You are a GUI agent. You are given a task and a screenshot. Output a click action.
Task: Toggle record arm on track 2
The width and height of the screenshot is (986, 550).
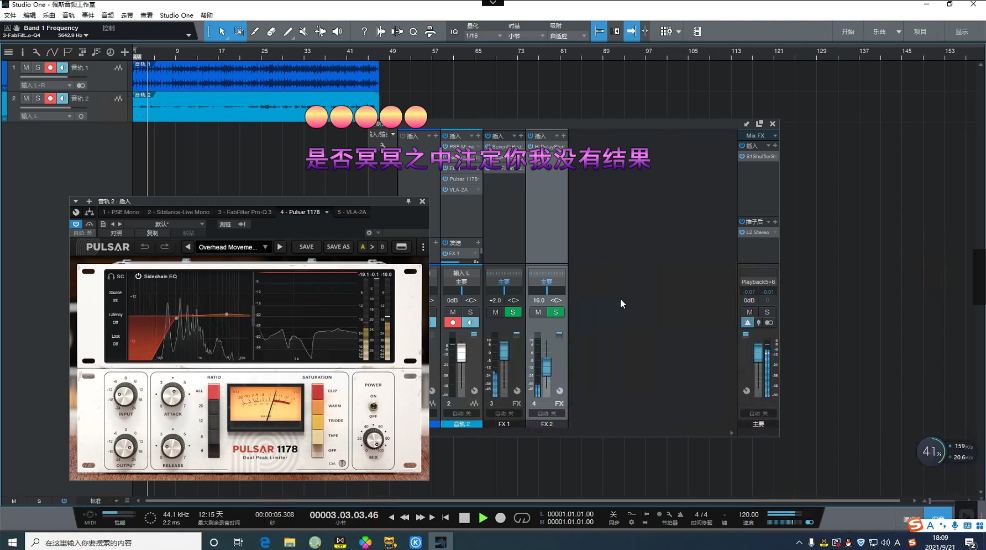click(49, 99)
